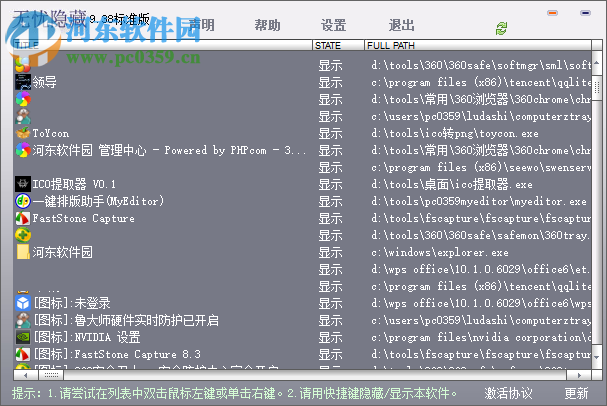Select the [图标]:未登录 blue cube icon
The image size is (607, 406).
pos(23,303)
